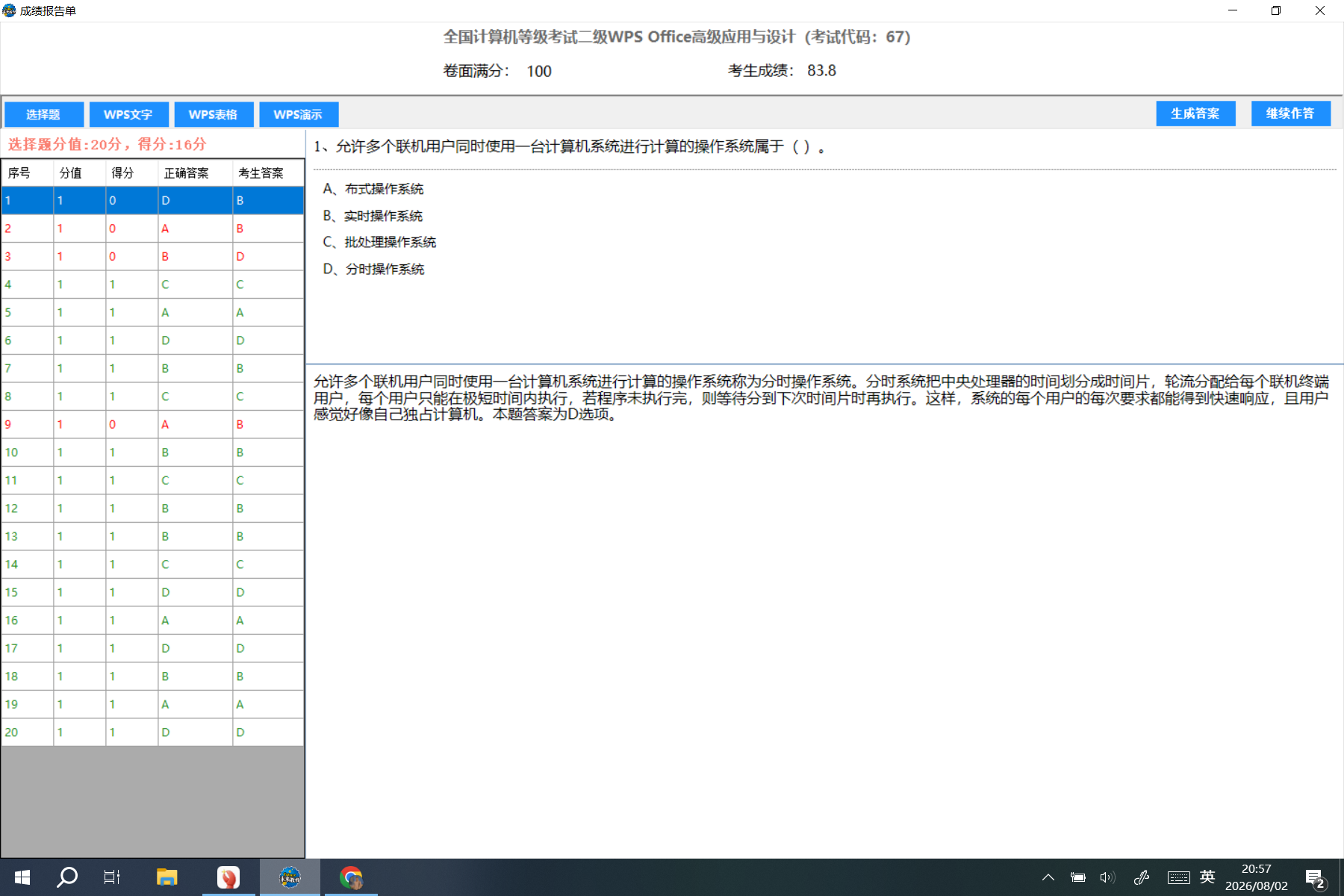
Task: Click the 分值 column header
Action: tap(80, 172)
